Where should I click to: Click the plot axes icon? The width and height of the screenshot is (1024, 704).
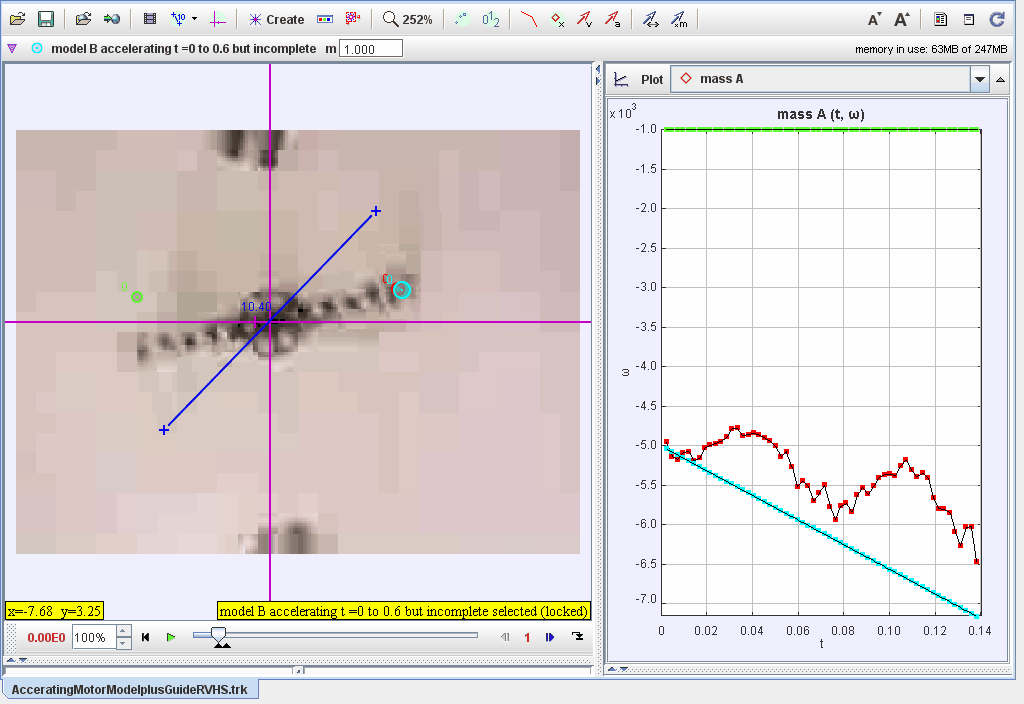[621, 80]
